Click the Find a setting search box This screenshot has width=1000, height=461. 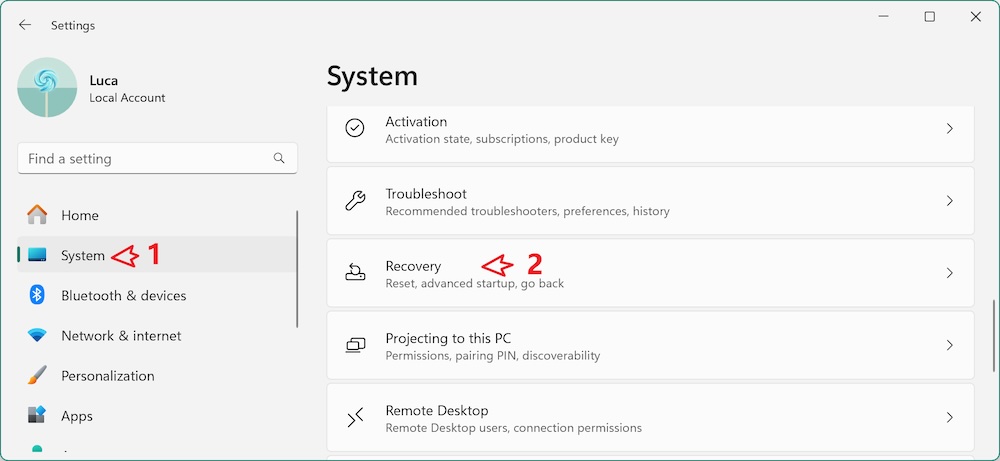point(145,159)
